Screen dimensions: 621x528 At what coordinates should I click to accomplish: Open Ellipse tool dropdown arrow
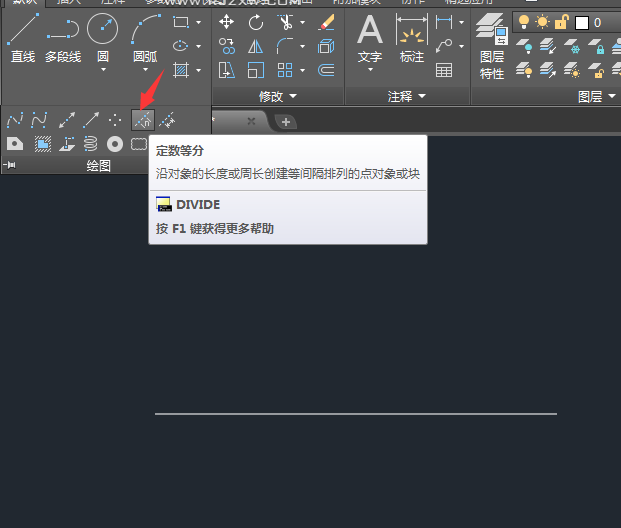[x=198, y=46]
